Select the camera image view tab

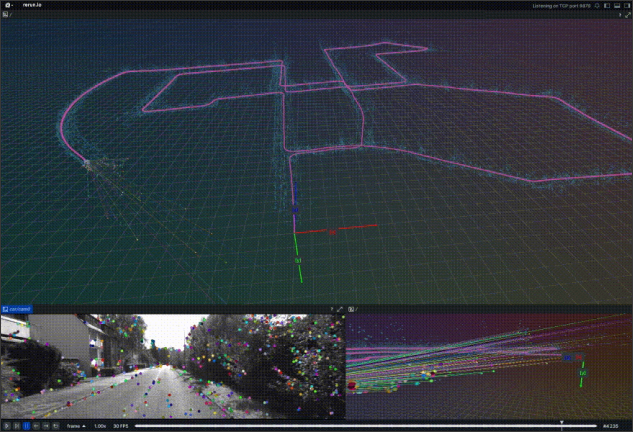pos(17,310)
